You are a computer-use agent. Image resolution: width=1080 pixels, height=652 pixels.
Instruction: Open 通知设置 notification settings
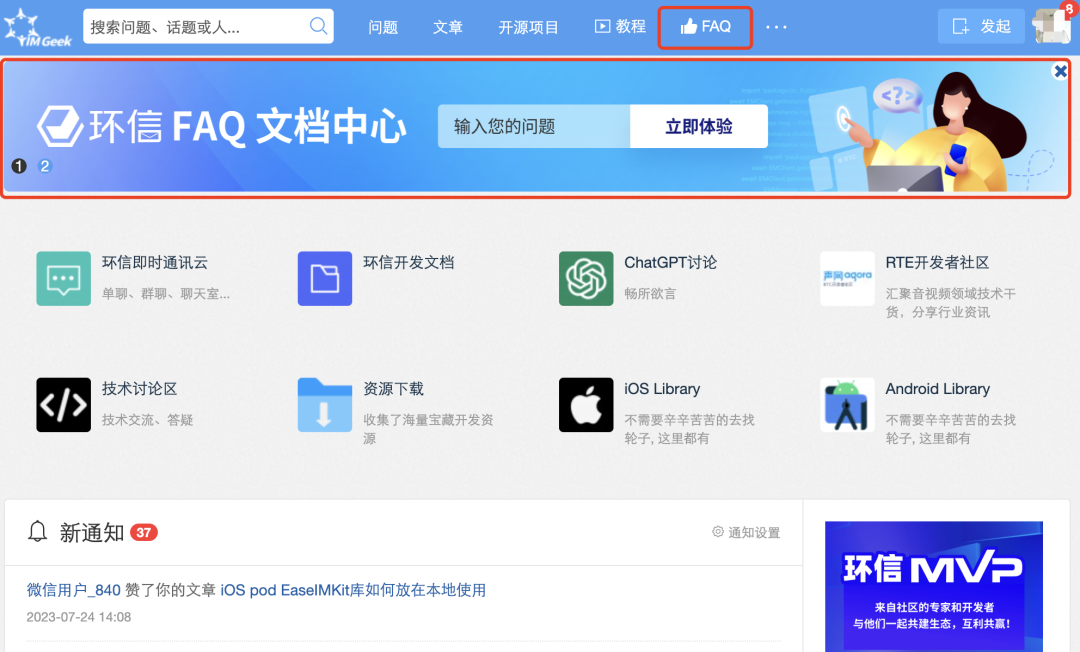click(x=746, y=532)
